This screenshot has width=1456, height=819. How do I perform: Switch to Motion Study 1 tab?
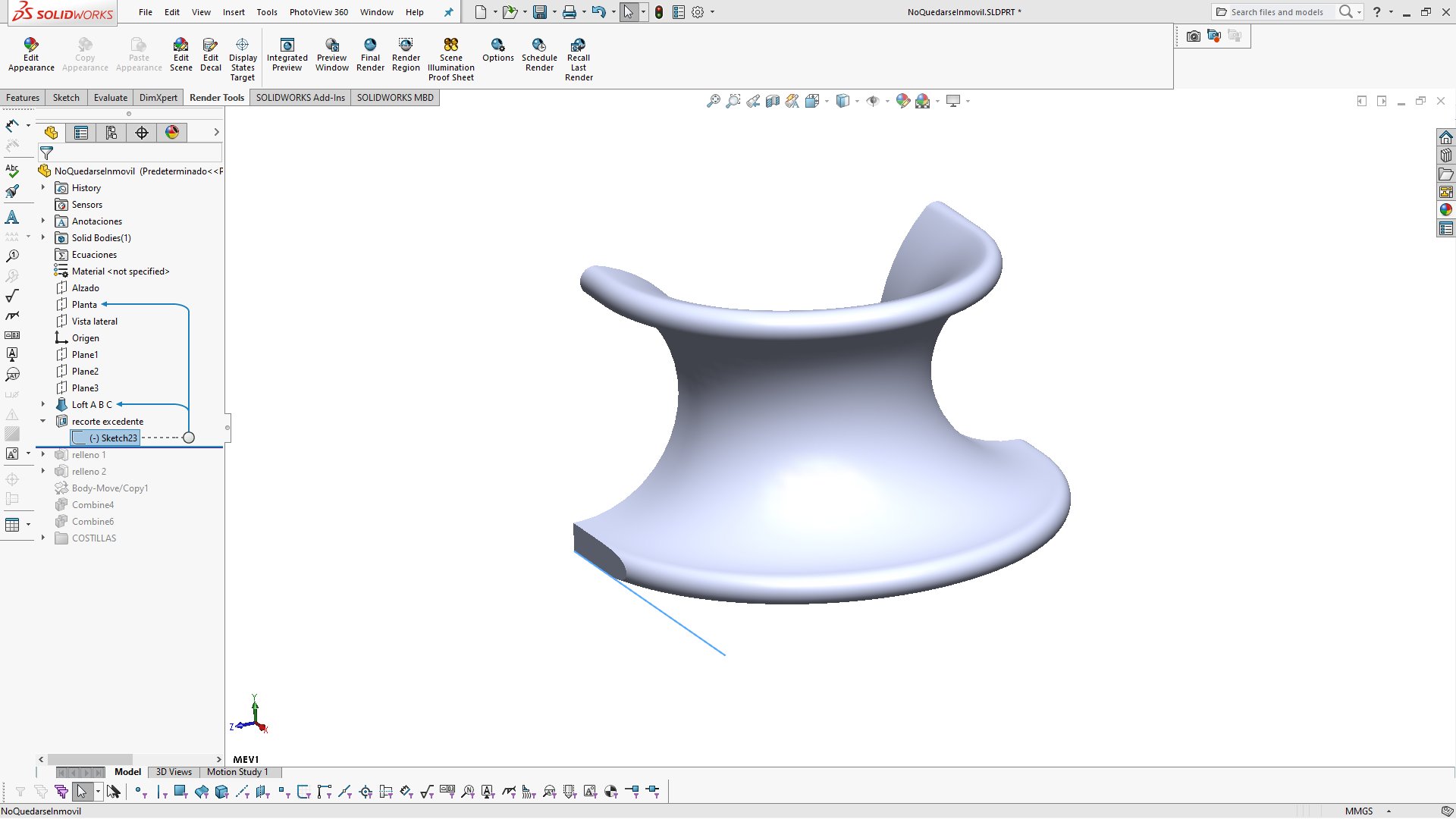coord(237,772)
